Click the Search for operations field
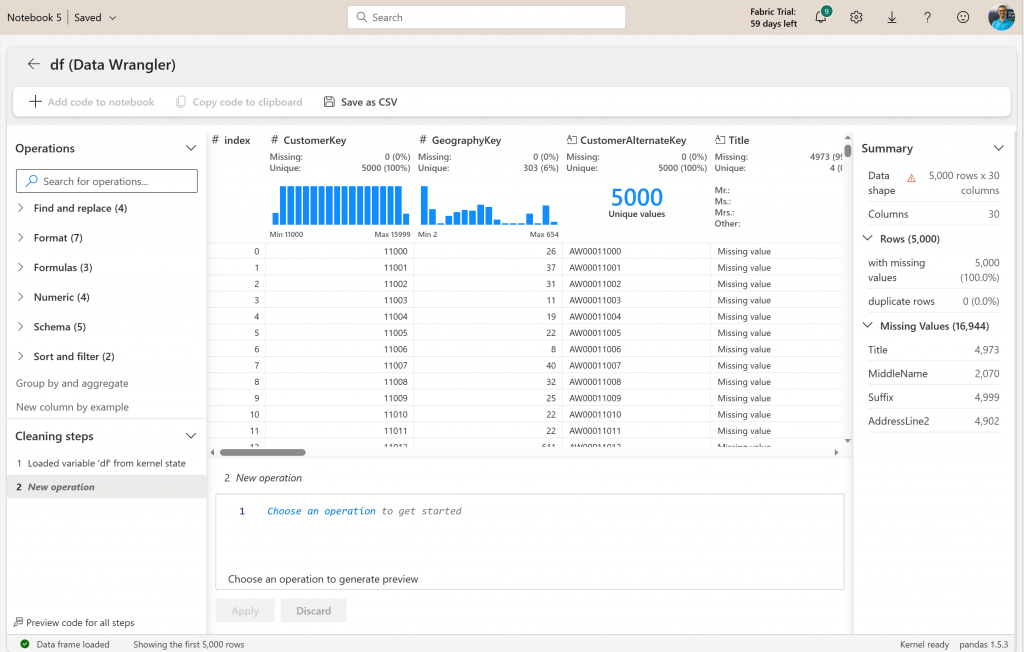1024x652 pixels. 107,181
